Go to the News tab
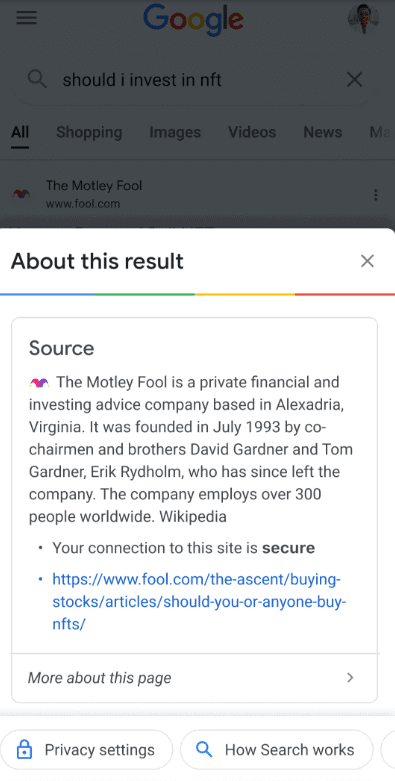 click(323, 132)
